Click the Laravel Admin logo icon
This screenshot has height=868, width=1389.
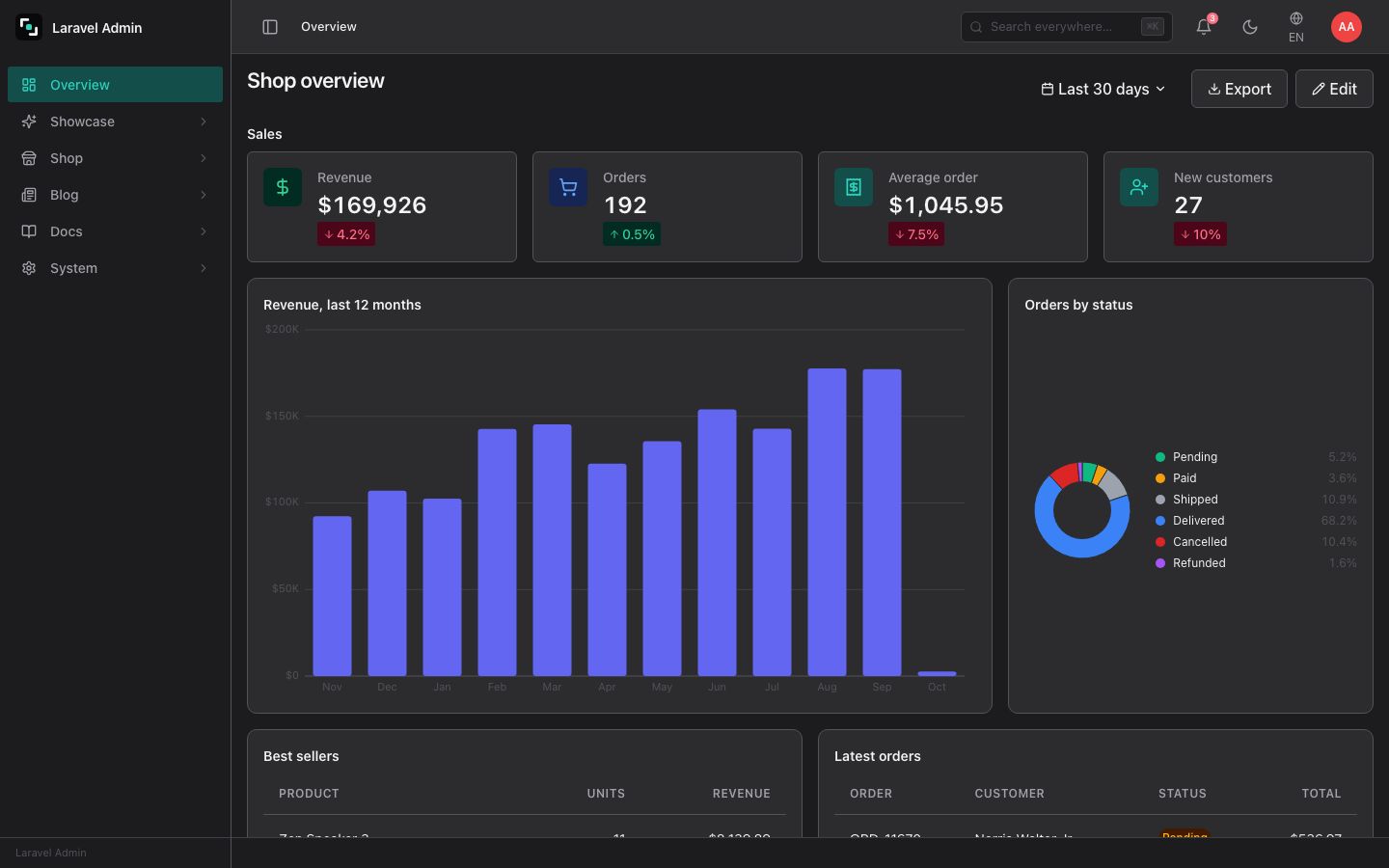point(29,28)
